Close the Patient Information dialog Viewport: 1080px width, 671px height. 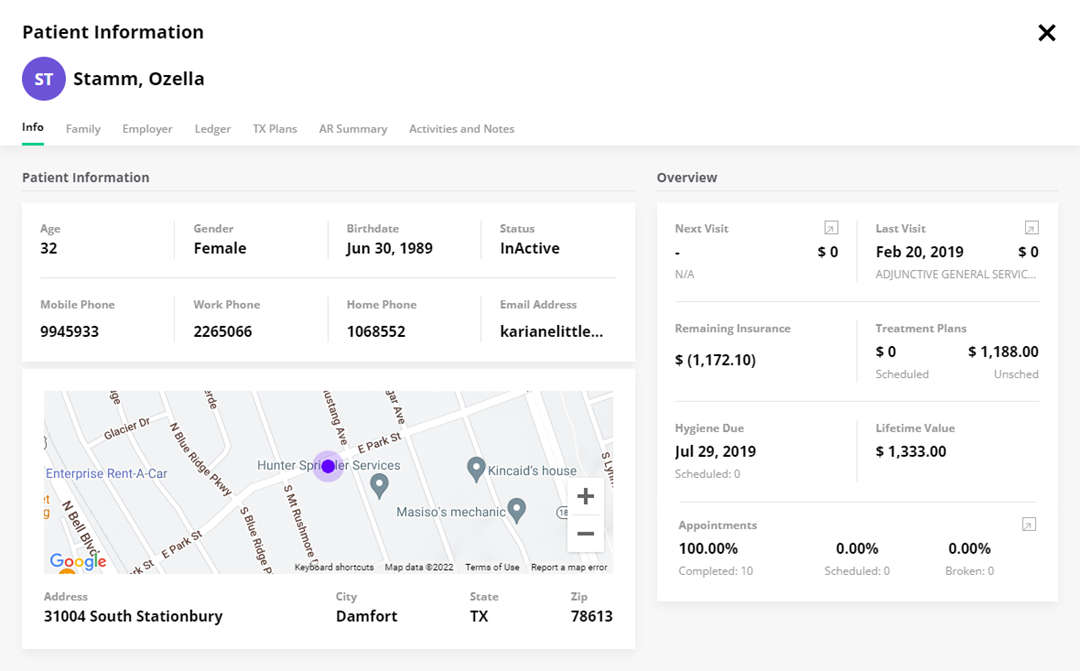pos(1047,33)
